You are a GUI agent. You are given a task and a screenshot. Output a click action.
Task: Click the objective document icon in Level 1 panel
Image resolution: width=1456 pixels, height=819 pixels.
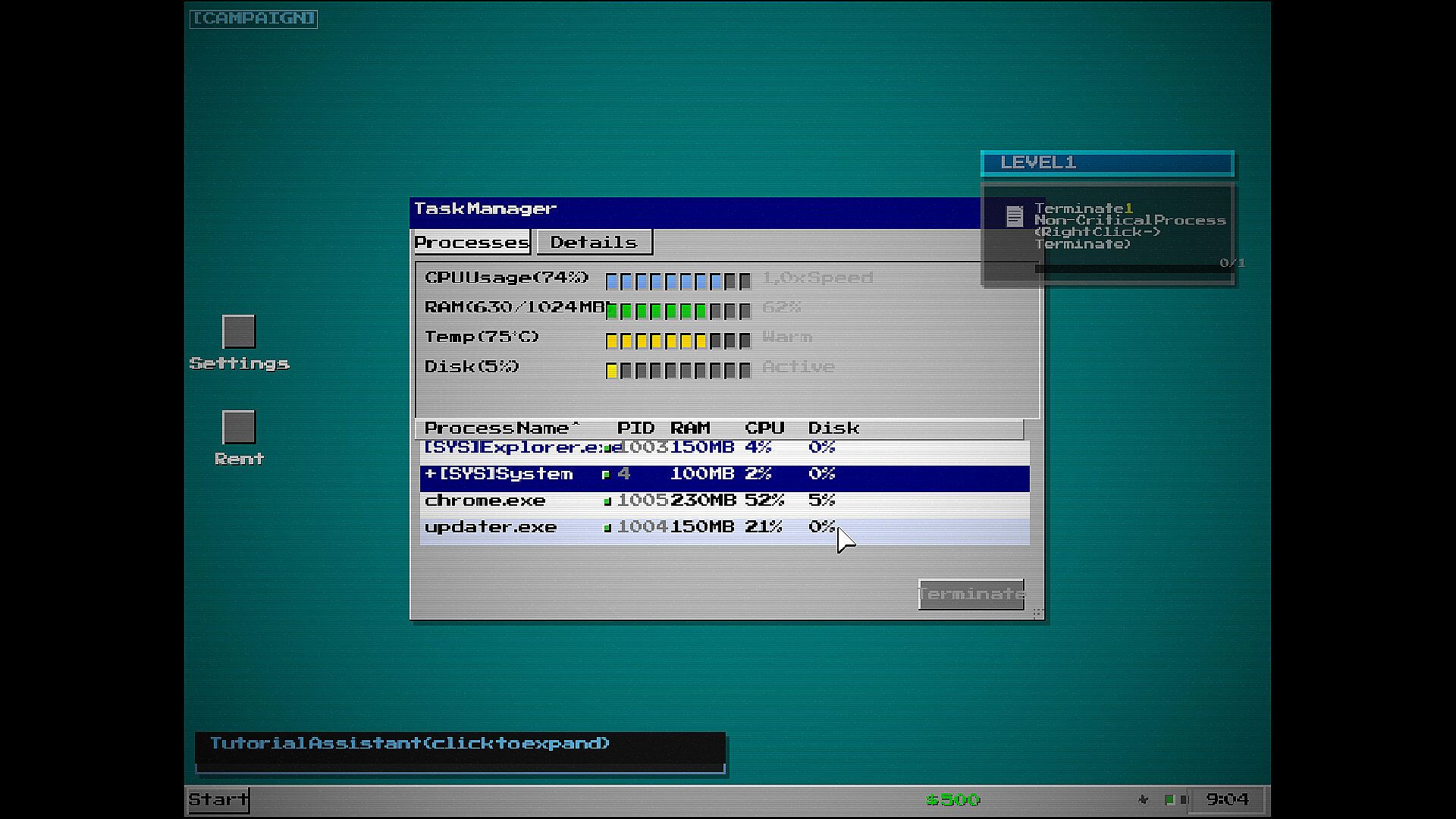tap(1015, 216)
